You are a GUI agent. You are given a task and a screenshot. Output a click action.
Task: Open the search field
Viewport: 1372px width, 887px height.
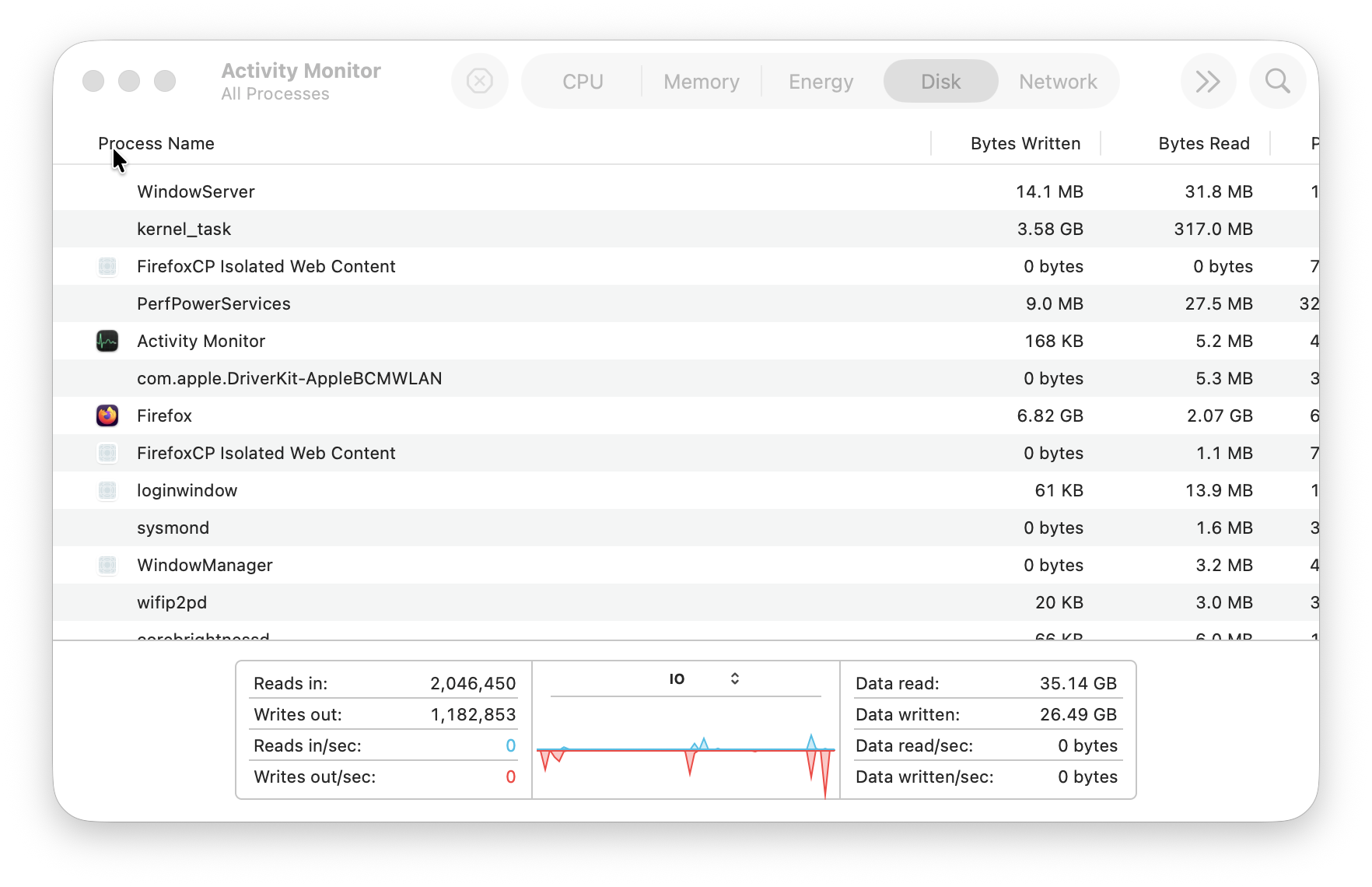coord(1277,81)
